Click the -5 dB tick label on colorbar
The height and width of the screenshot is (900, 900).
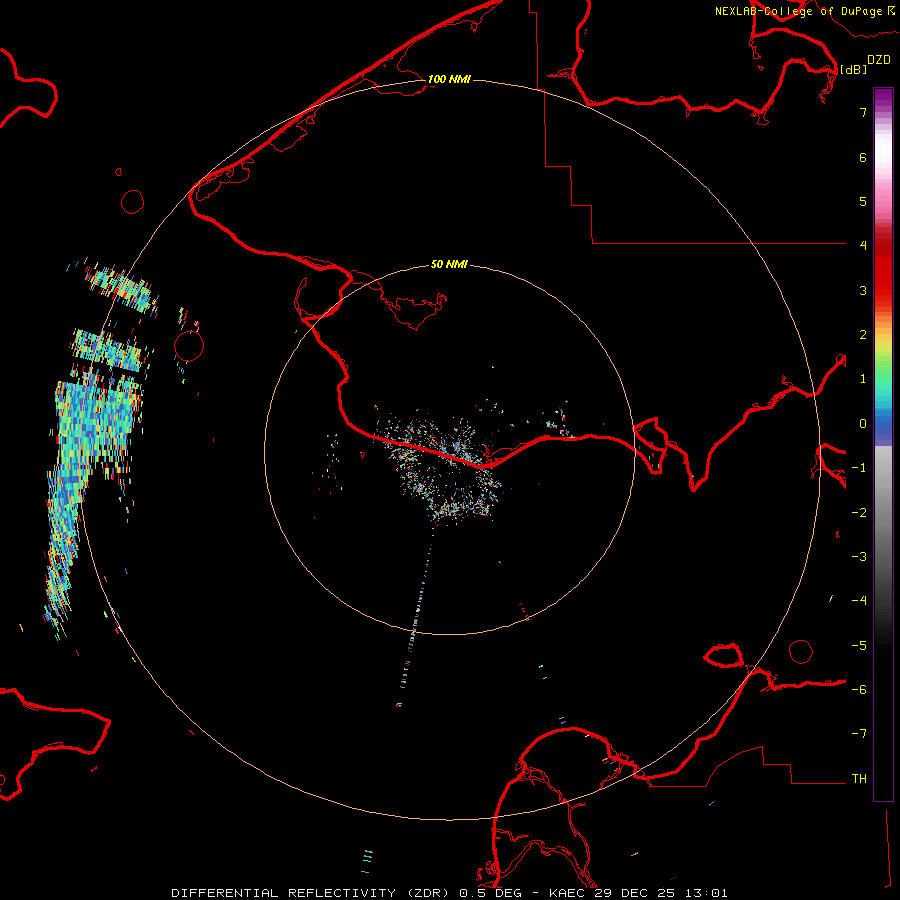[859, 646]
